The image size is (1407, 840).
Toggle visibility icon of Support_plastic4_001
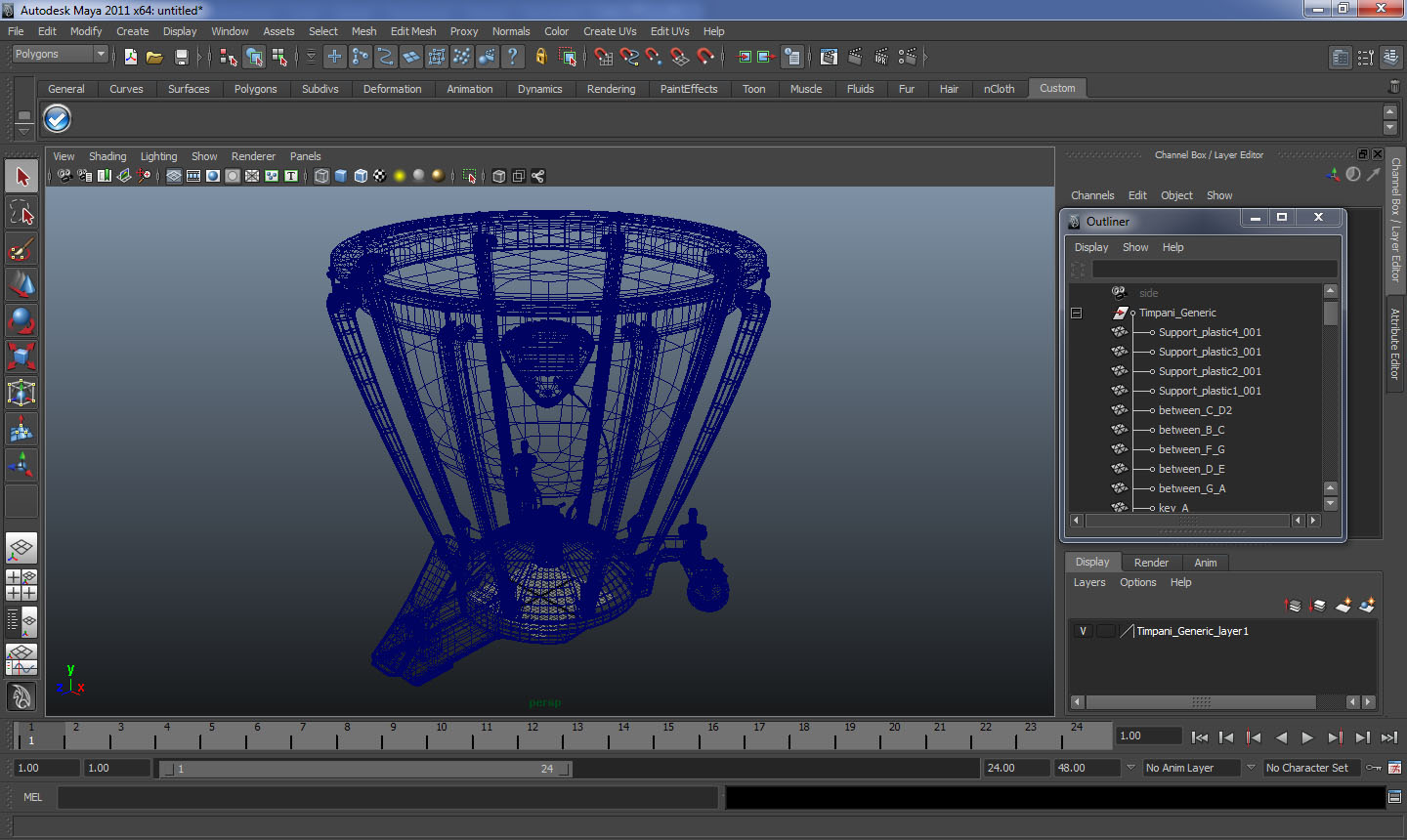click(x=1119, y=332)
